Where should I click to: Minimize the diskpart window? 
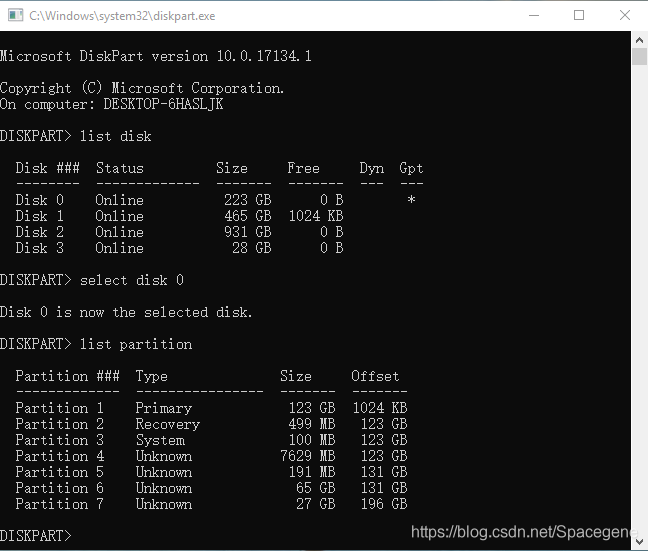coord(534,15)
